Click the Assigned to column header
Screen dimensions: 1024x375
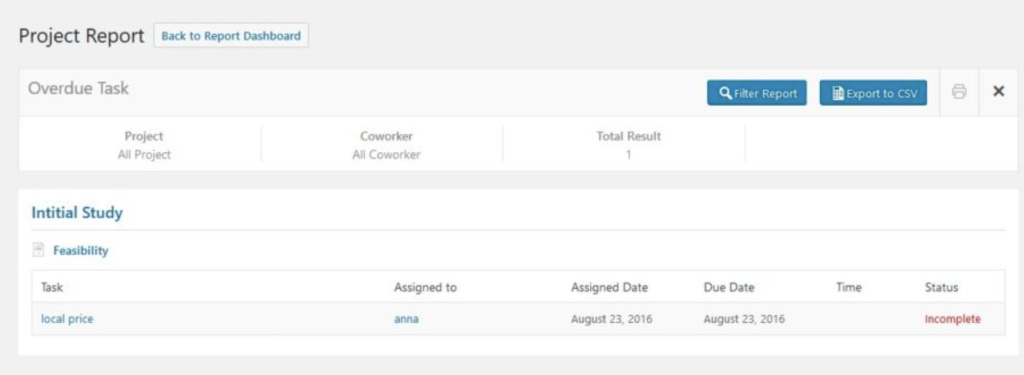[x=425, y=287]
